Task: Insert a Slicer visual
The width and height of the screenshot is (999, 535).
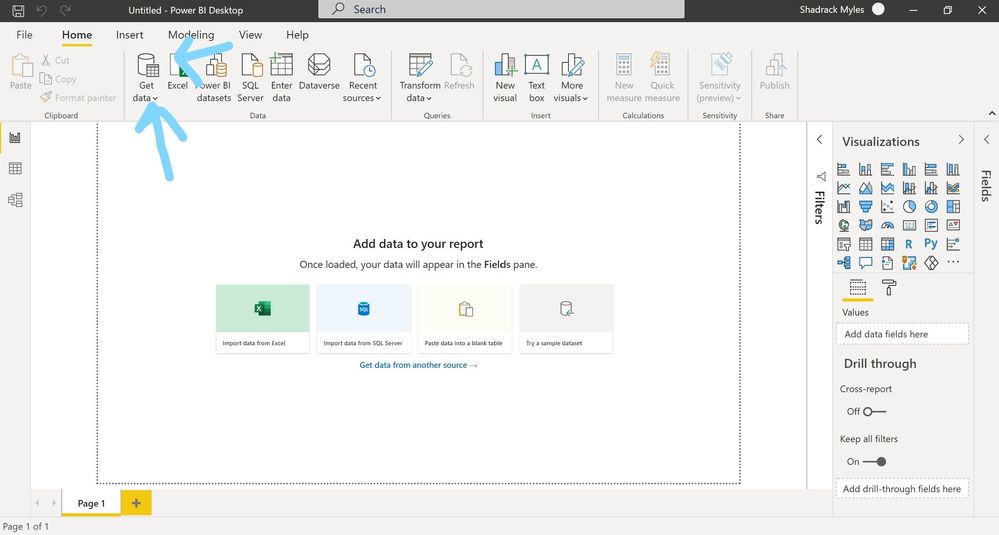Action: [x=844, y=244]
